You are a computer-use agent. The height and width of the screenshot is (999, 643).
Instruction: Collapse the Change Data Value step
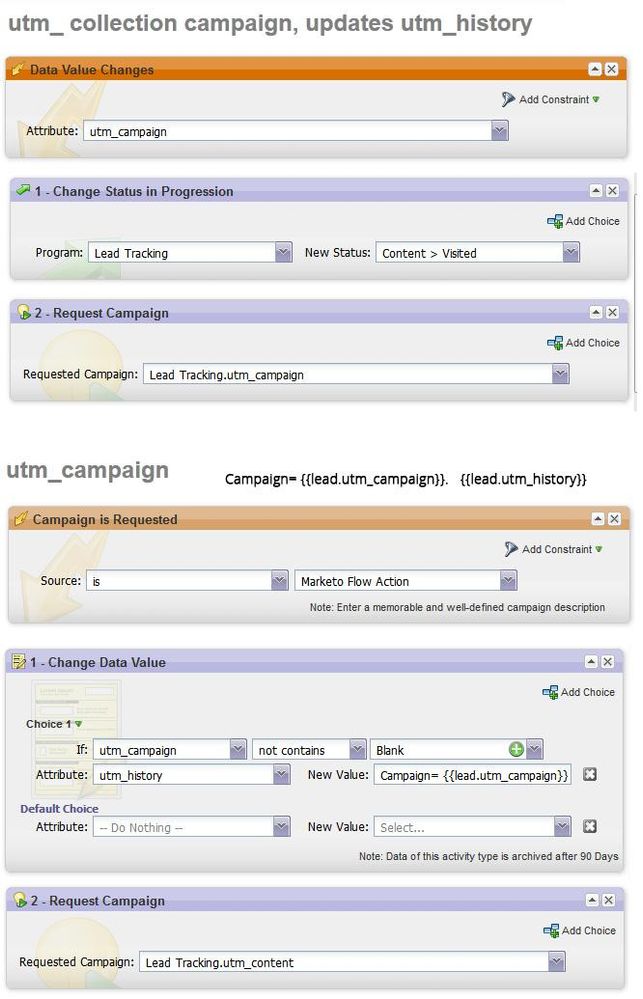(591, 661)
